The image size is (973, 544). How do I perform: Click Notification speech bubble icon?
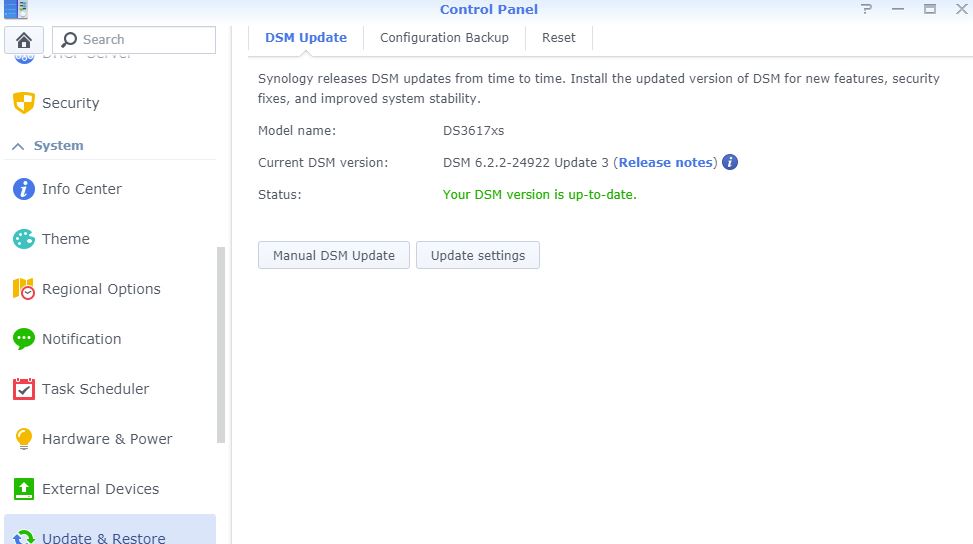click(24, 339)
